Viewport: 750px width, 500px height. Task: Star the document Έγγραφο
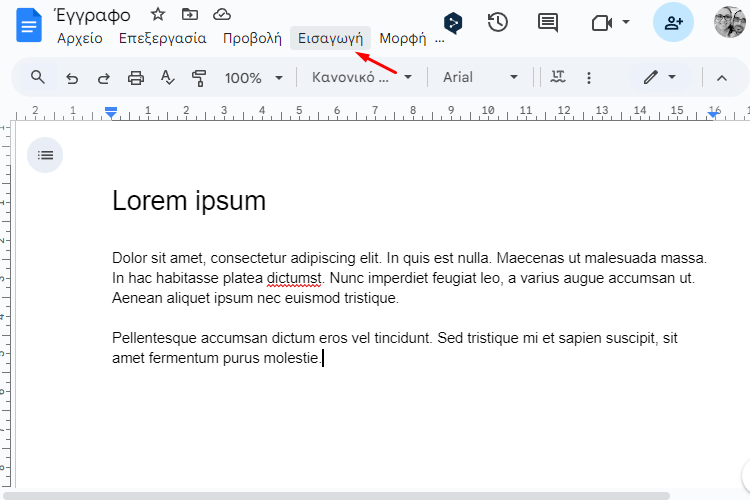tap(157, 15)
